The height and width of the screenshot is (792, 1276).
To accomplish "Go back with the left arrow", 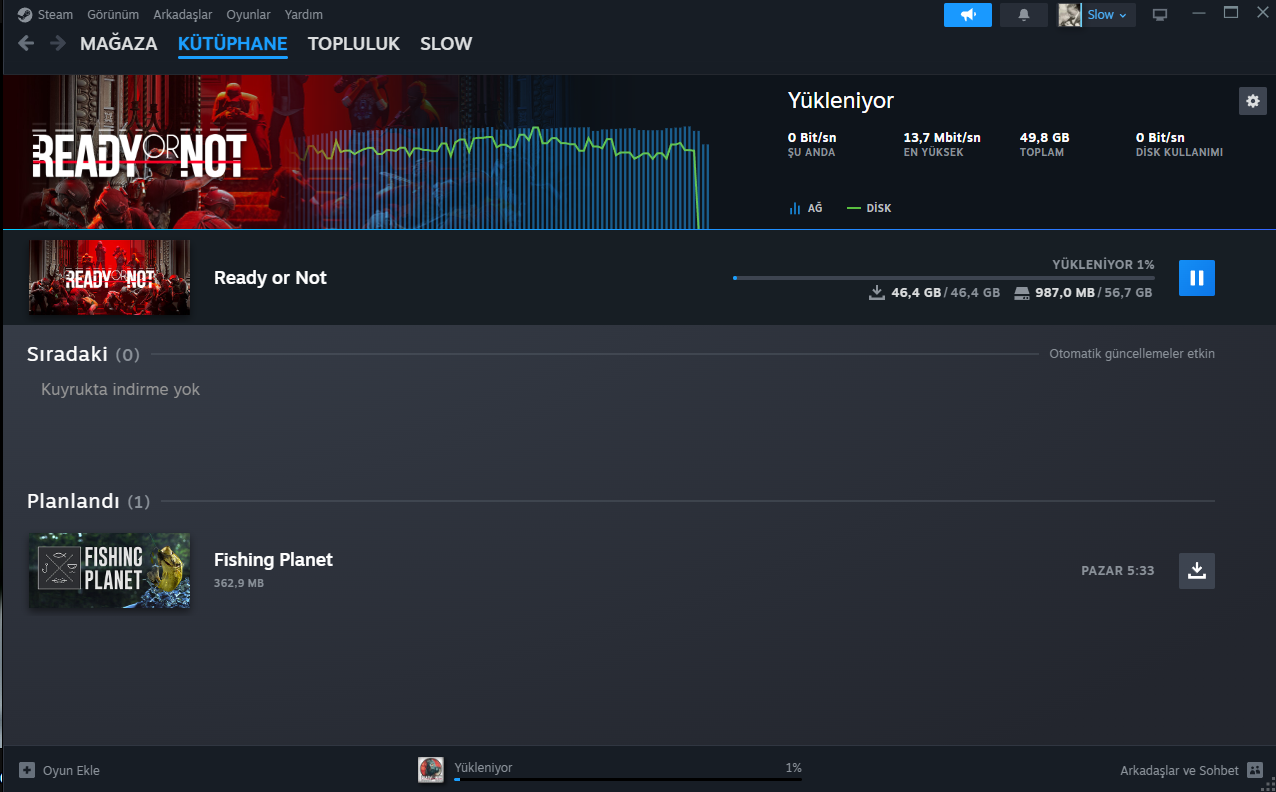I will (26, 43).
